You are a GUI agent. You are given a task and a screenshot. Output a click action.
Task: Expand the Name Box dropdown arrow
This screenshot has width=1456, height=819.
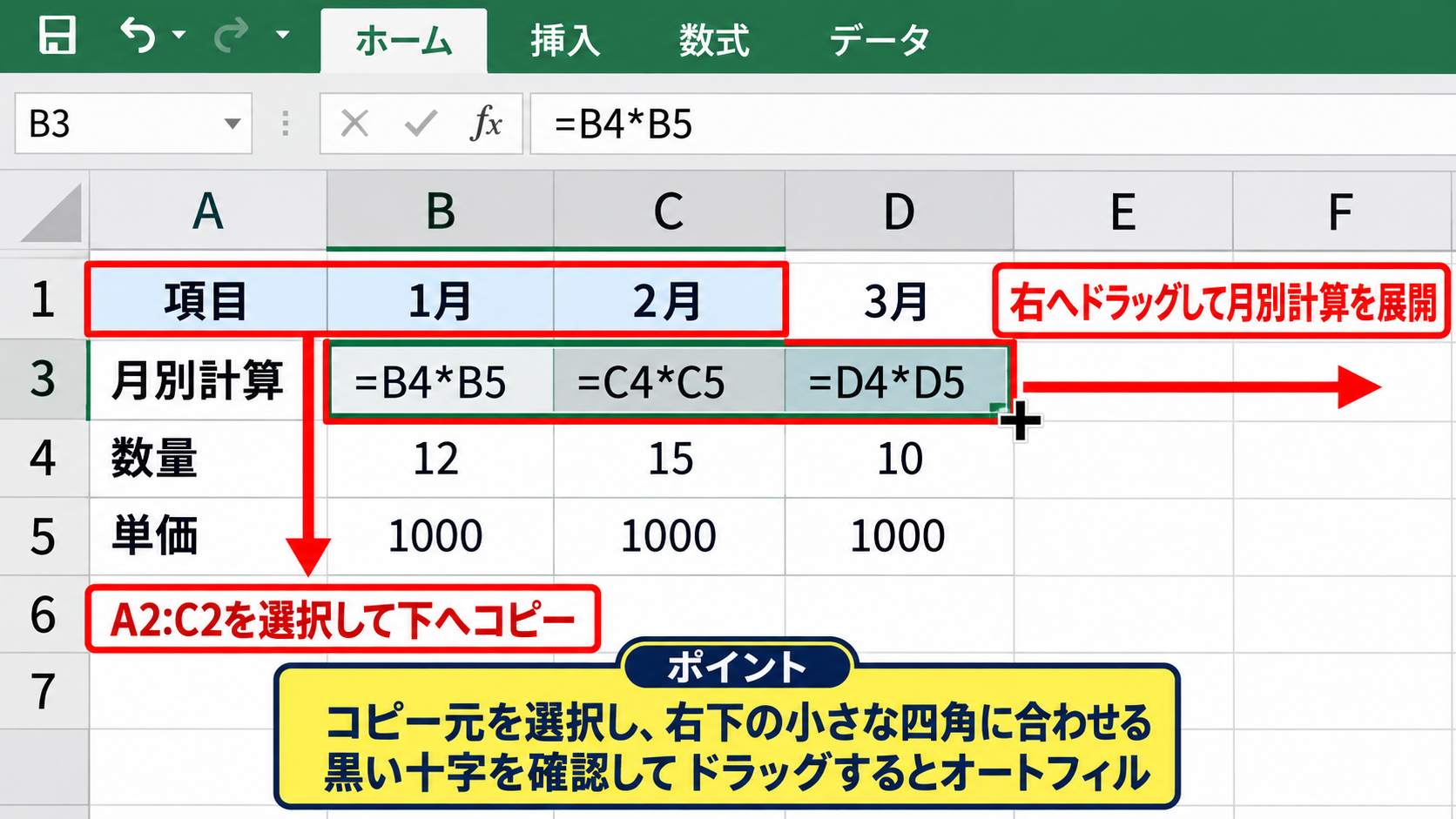(233, 124)
